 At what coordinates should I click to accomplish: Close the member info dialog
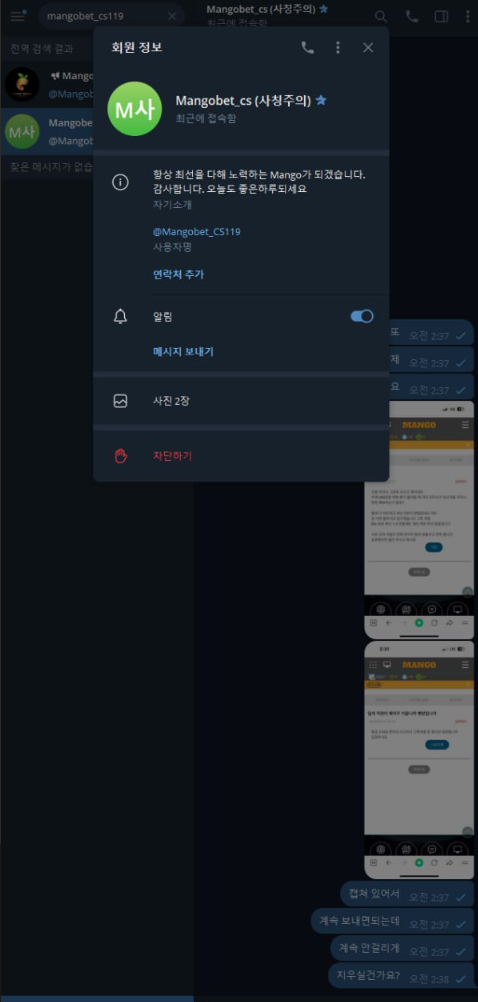point(368,47)
